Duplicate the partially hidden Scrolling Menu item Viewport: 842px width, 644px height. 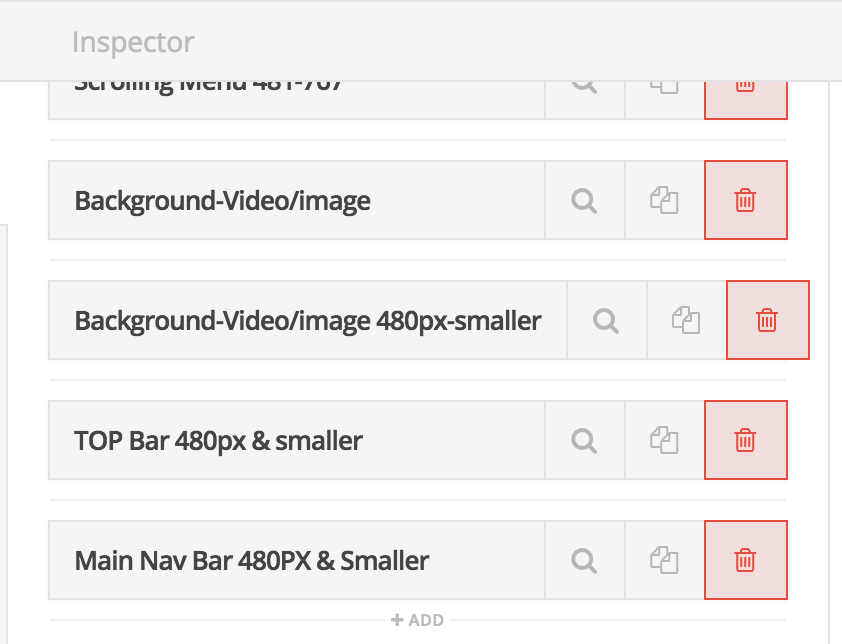coord(664,88)
